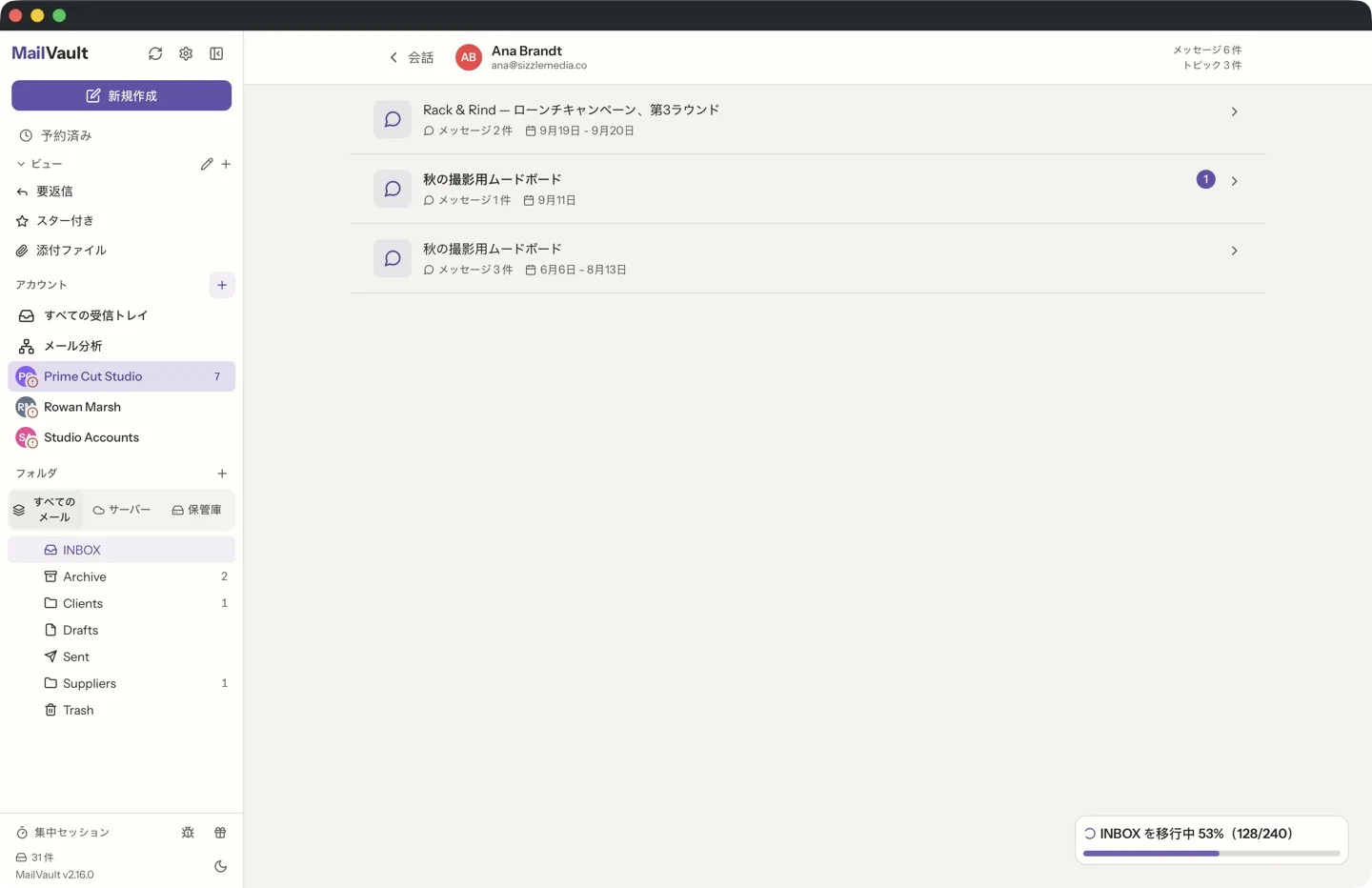
Task: Switch to the サーバー folder tab
Action: (x=122, y=510)
